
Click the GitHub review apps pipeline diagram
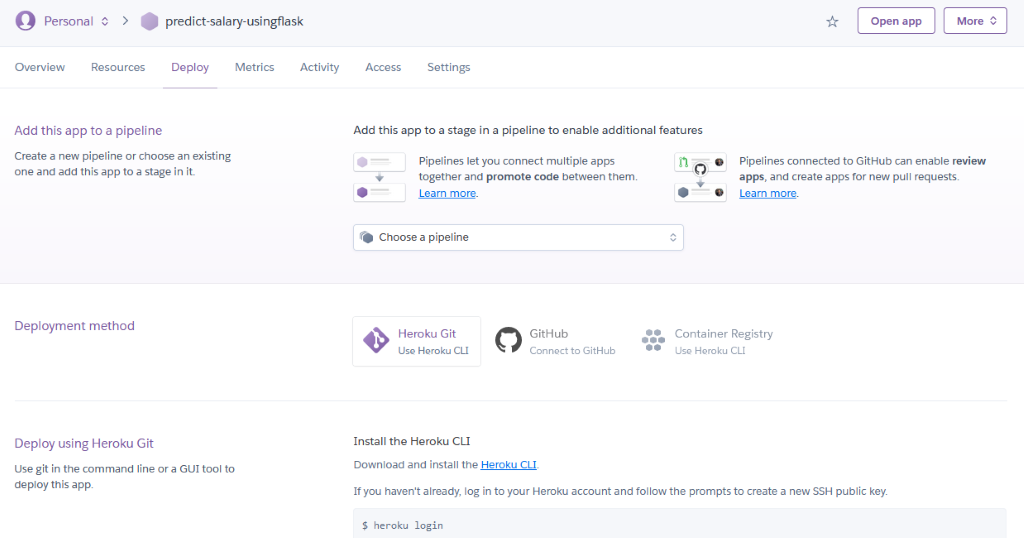700,177
